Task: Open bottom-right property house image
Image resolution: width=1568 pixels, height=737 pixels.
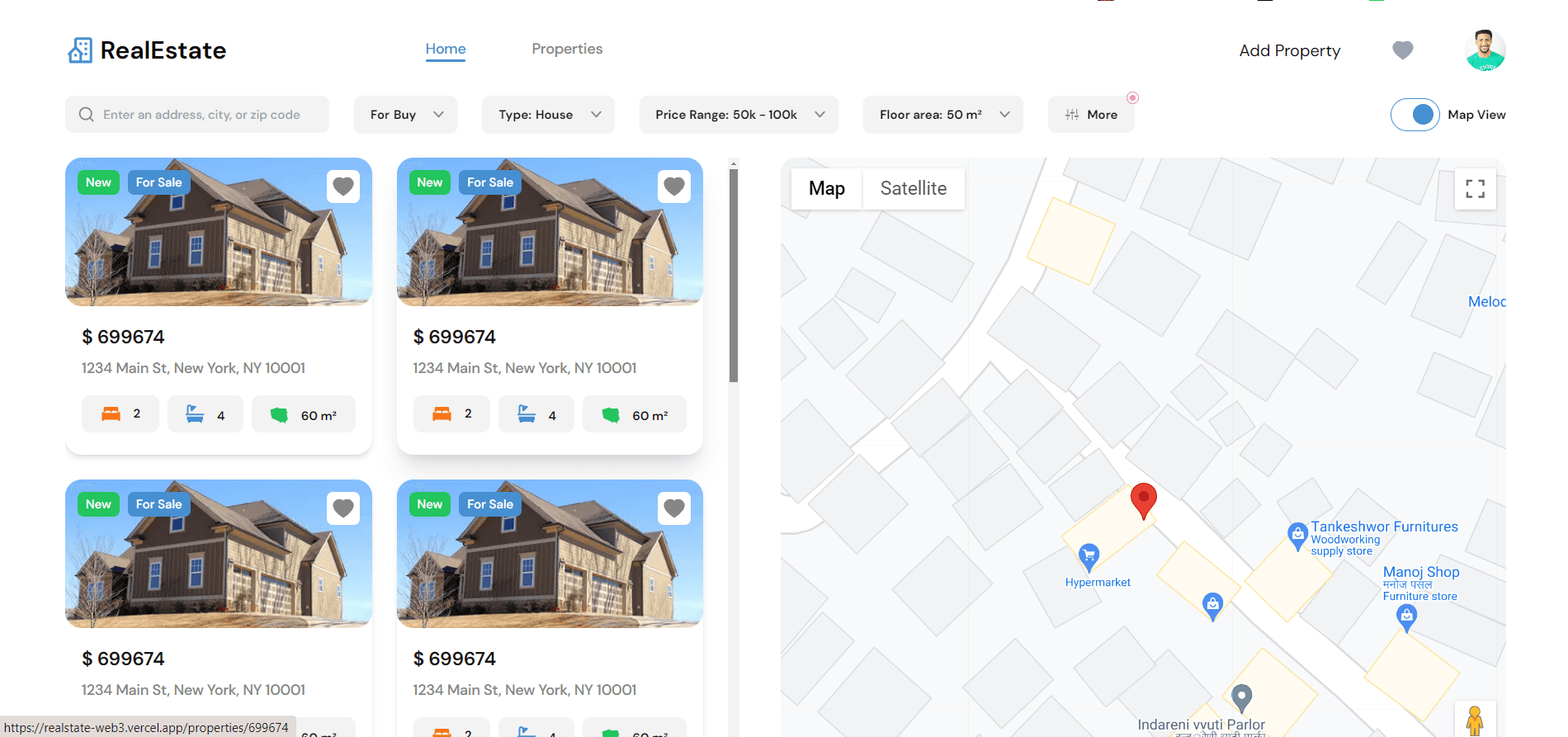Action: pyautogui.click(x=550, y=554)
